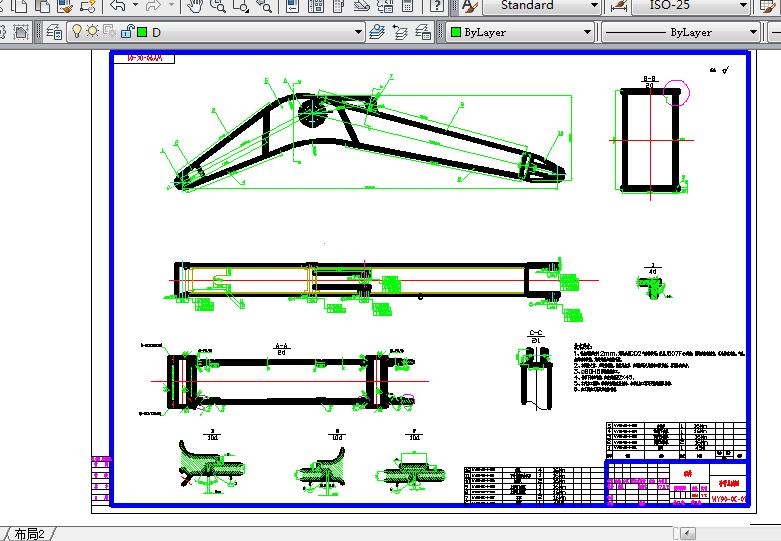The image size is (781, 541).
Task: Open the Markup Set Manager icon
Action: 385,6
